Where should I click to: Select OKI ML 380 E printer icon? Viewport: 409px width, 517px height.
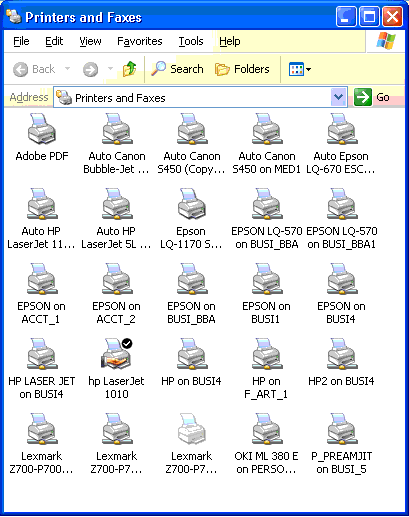coord(266,429)
